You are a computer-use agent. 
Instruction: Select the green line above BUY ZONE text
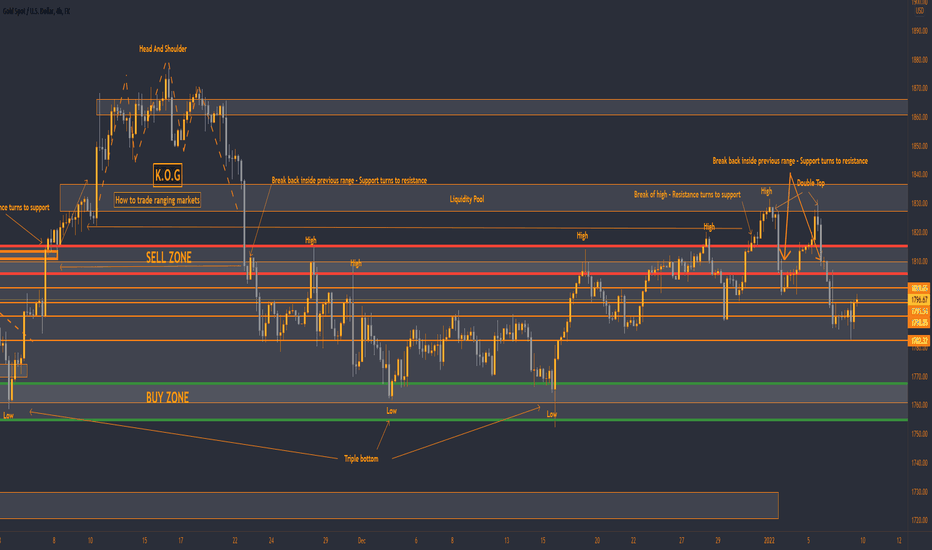pos(454,384)
